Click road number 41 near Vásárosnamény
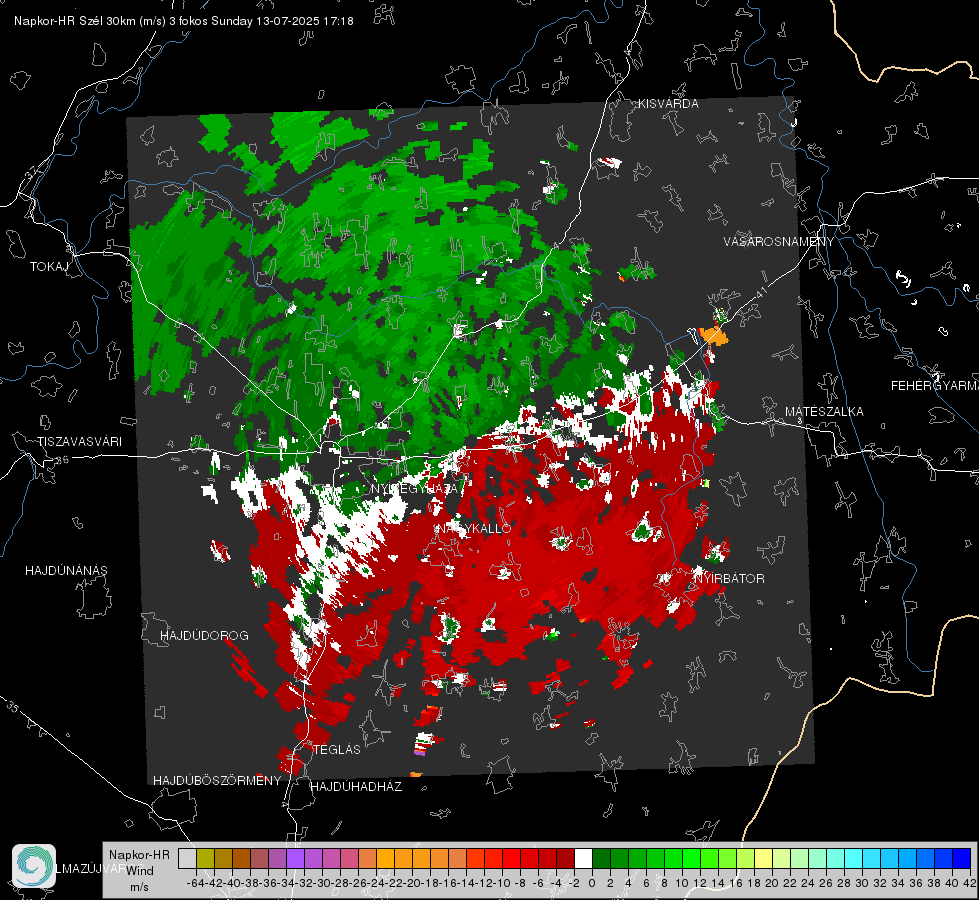The image size is (979, 900). pos(760,291)
